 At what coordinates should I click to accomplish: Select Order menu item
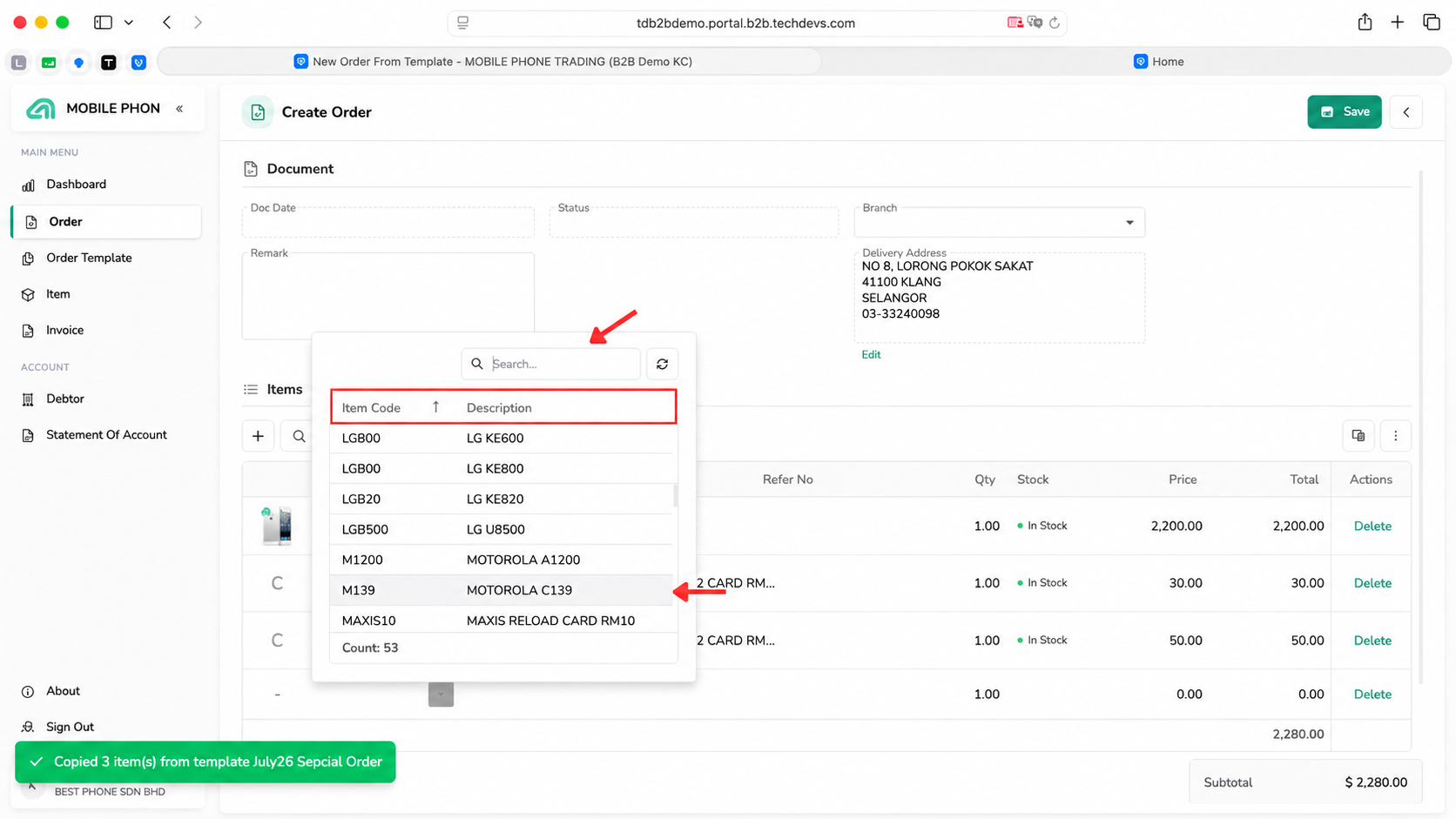tap(106, 222)
